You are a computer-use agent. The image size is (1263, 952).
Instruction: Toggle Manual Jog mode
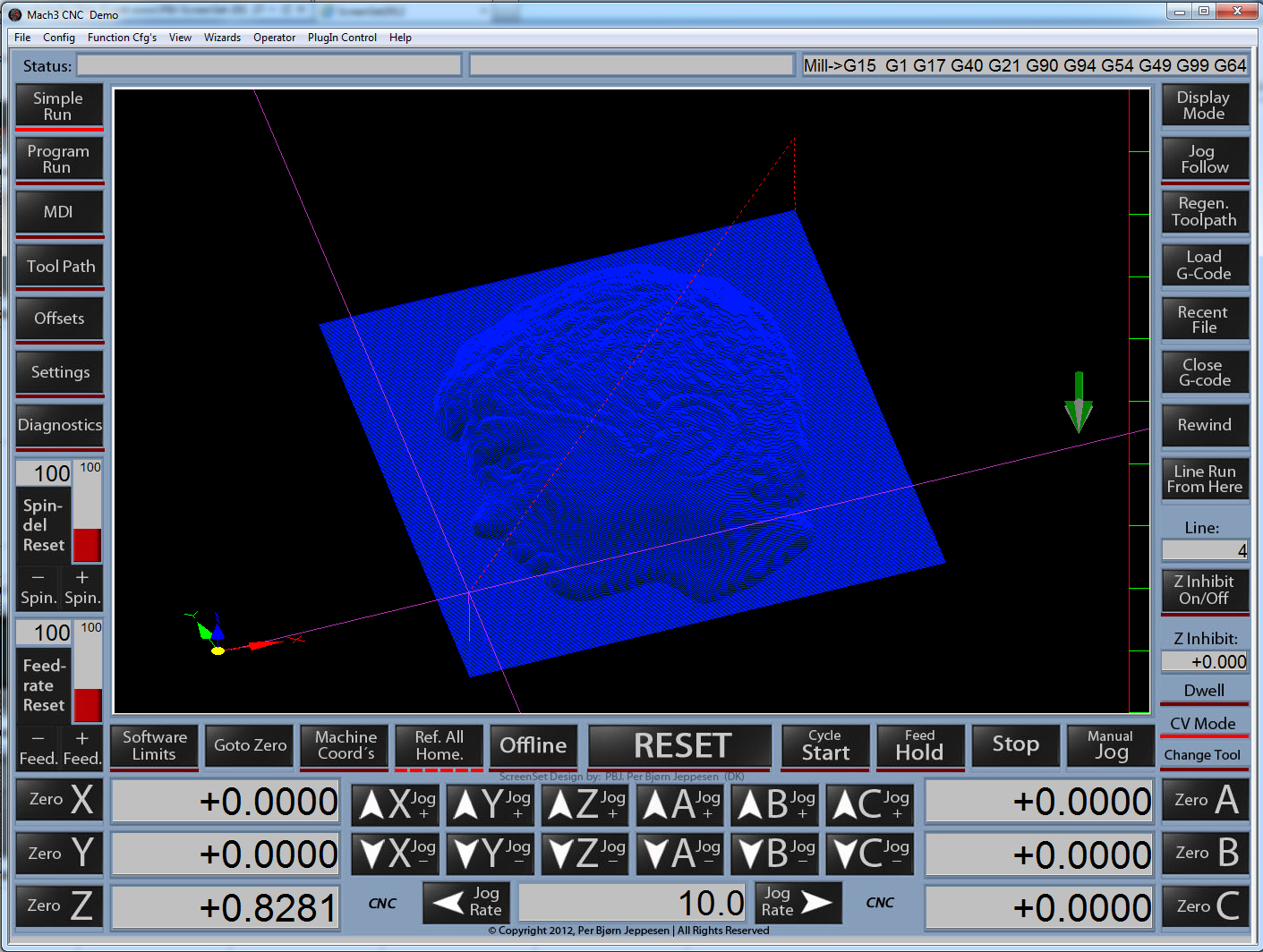click(x=1110, y=745)
